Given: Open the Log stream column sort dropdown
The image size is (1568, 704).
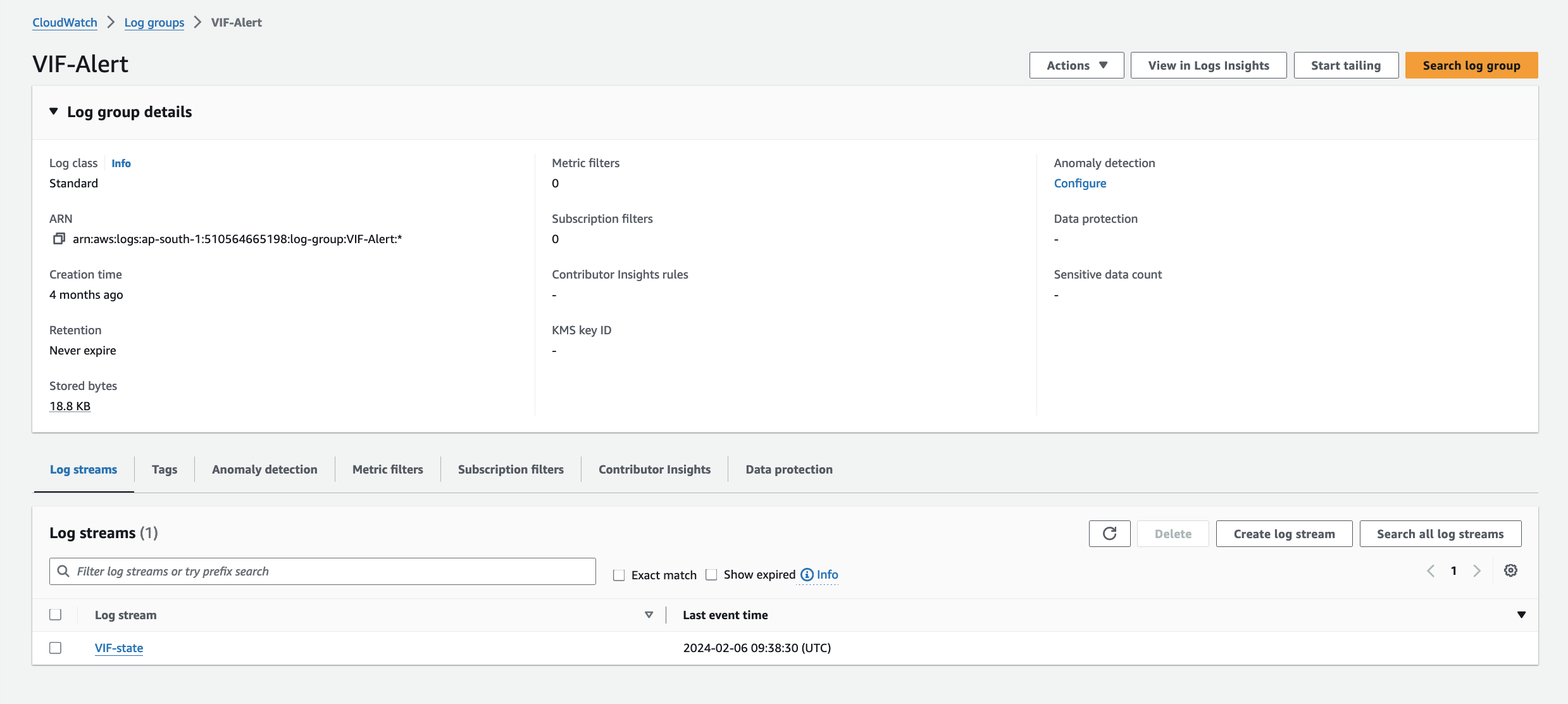Looking at the screenshot, I should coord(649,615).
